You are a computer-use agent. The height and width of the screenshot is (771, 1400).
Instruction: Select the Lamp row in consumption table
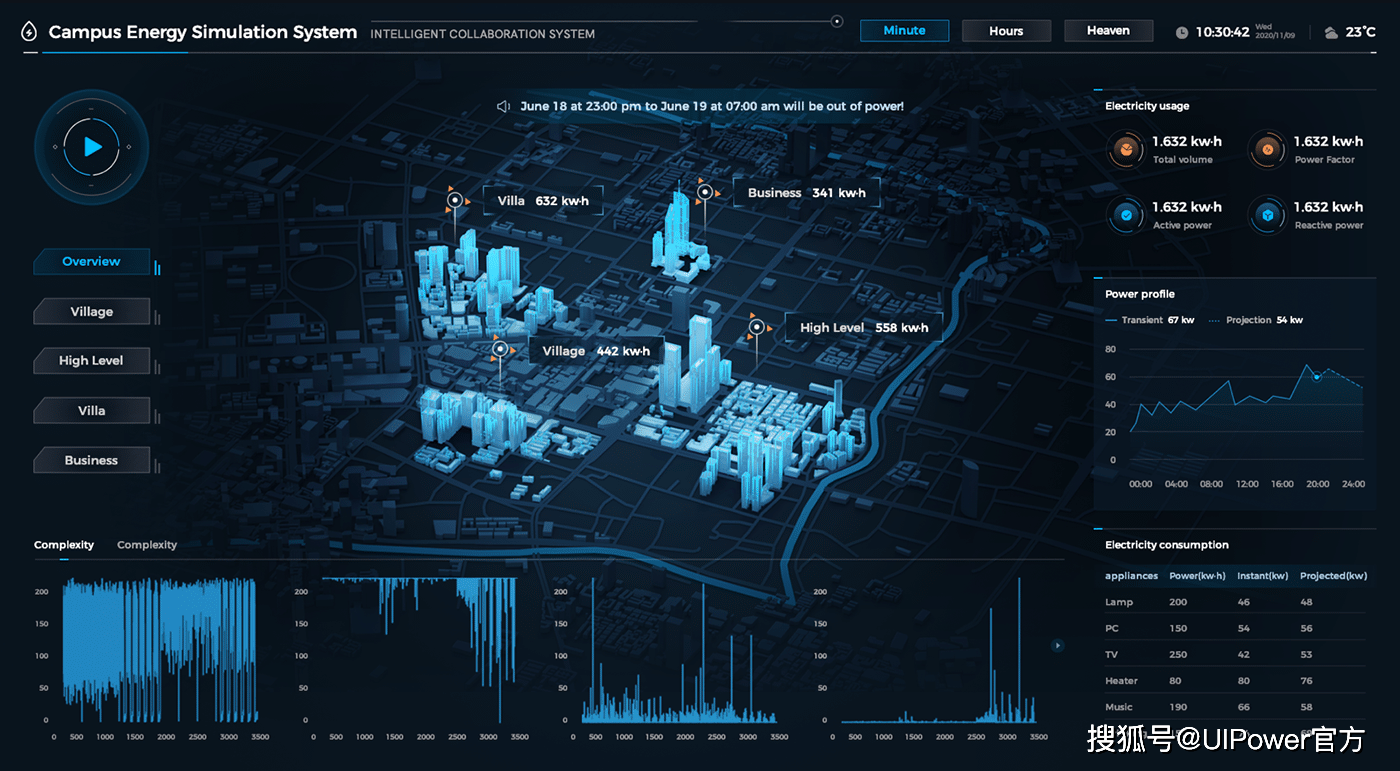coord(1234,602)
